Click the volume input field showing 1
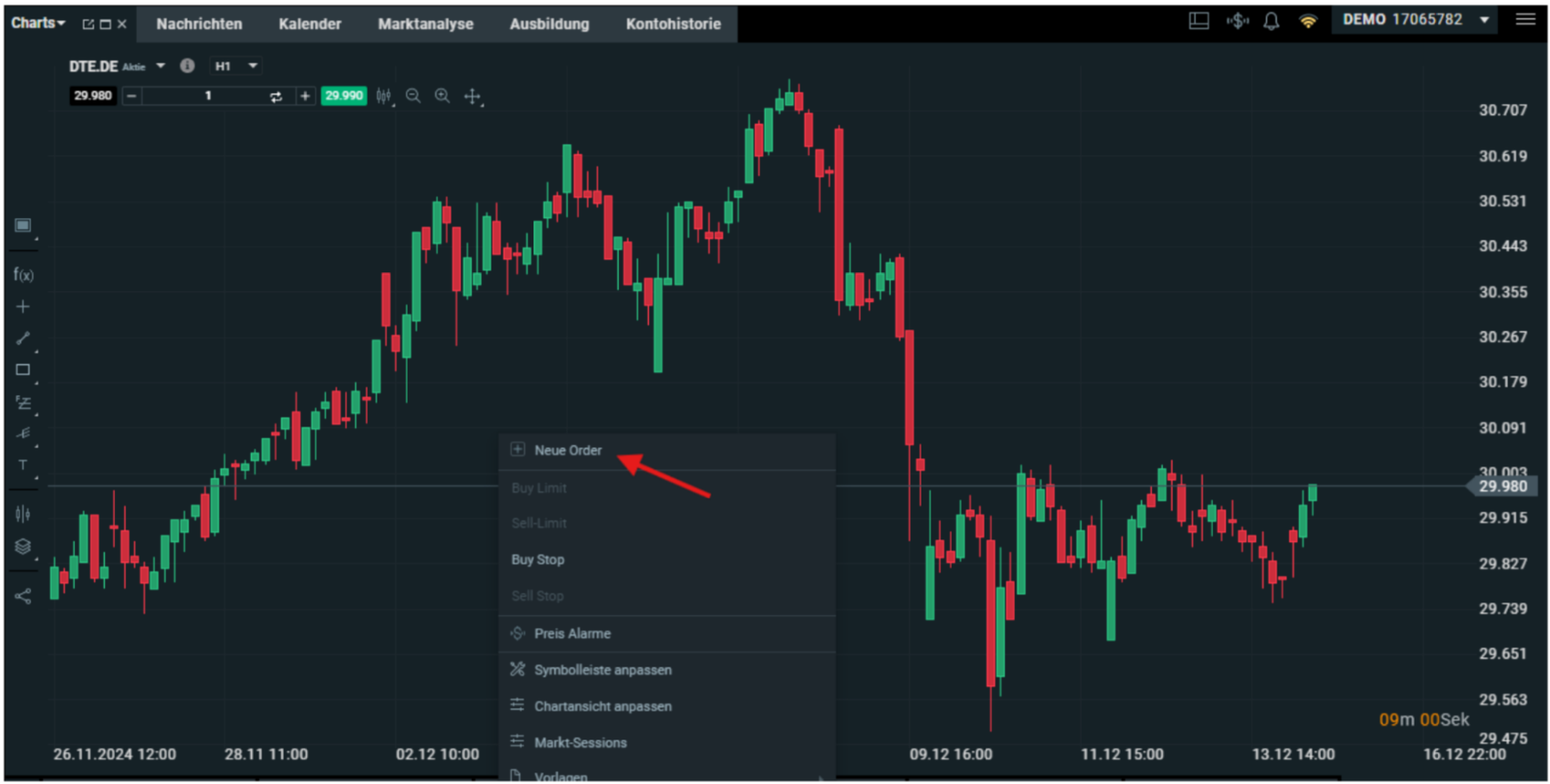Image resolution: width=1550 pixels, height=784 pixels. pos(208,96)
